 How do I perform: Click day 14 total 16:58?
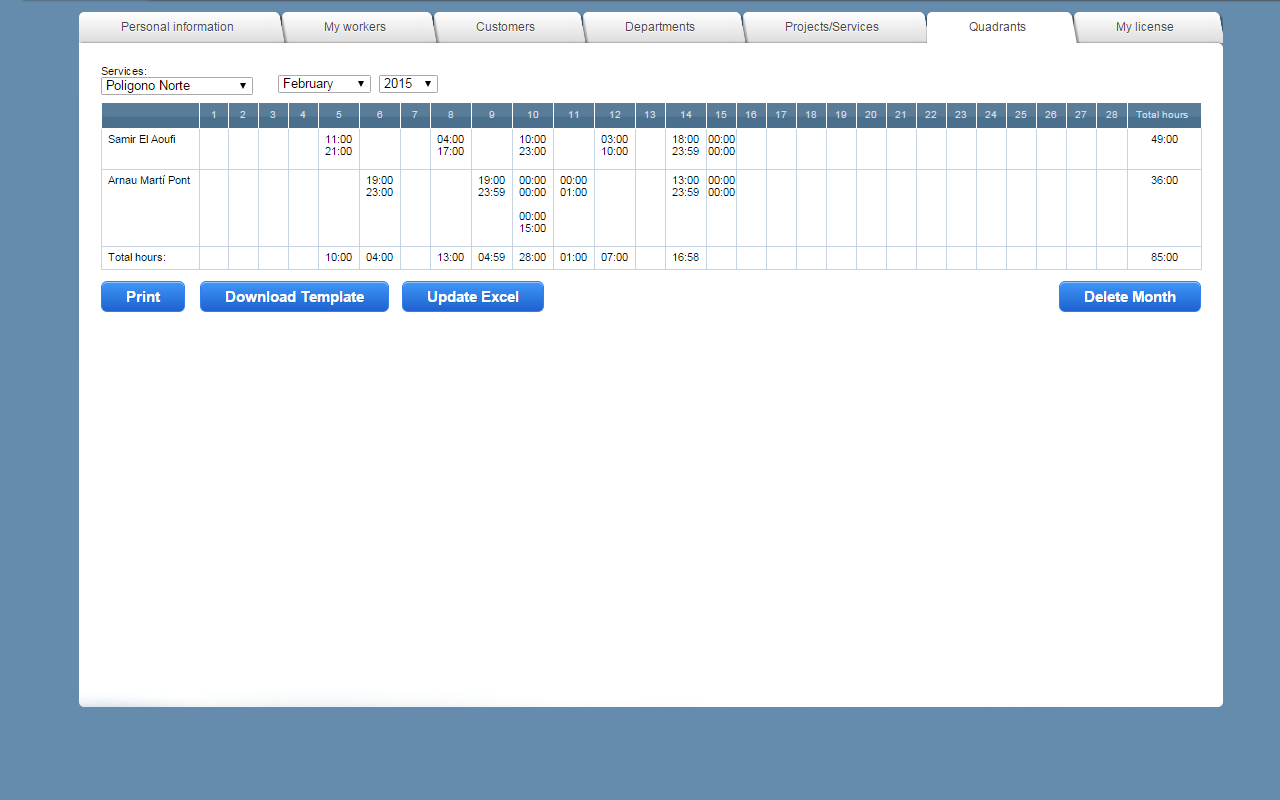(x=686, y=257)
